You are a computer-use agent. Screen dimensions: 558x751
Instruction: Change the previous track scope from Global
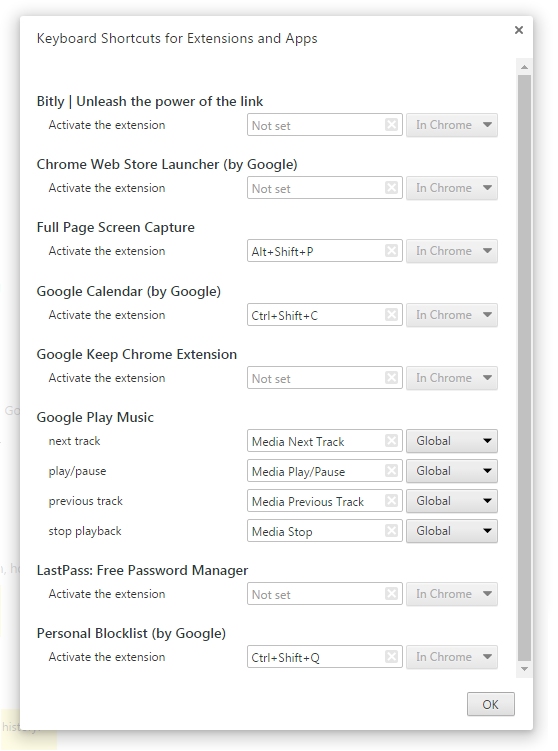[452, 501]
